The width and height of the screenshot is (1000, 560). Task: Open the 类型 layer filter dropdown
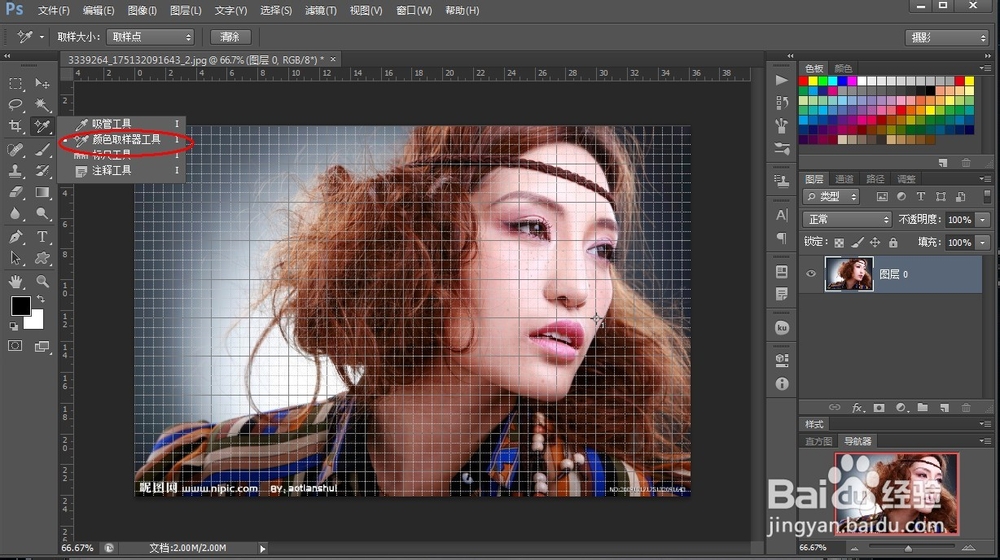click(831, 196)
